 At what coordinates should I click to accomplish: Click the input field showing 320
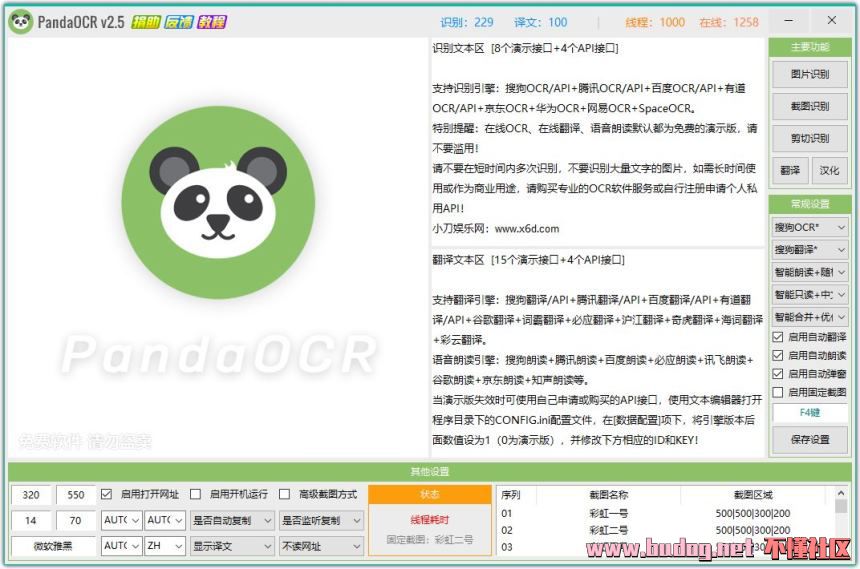(31, 494)
